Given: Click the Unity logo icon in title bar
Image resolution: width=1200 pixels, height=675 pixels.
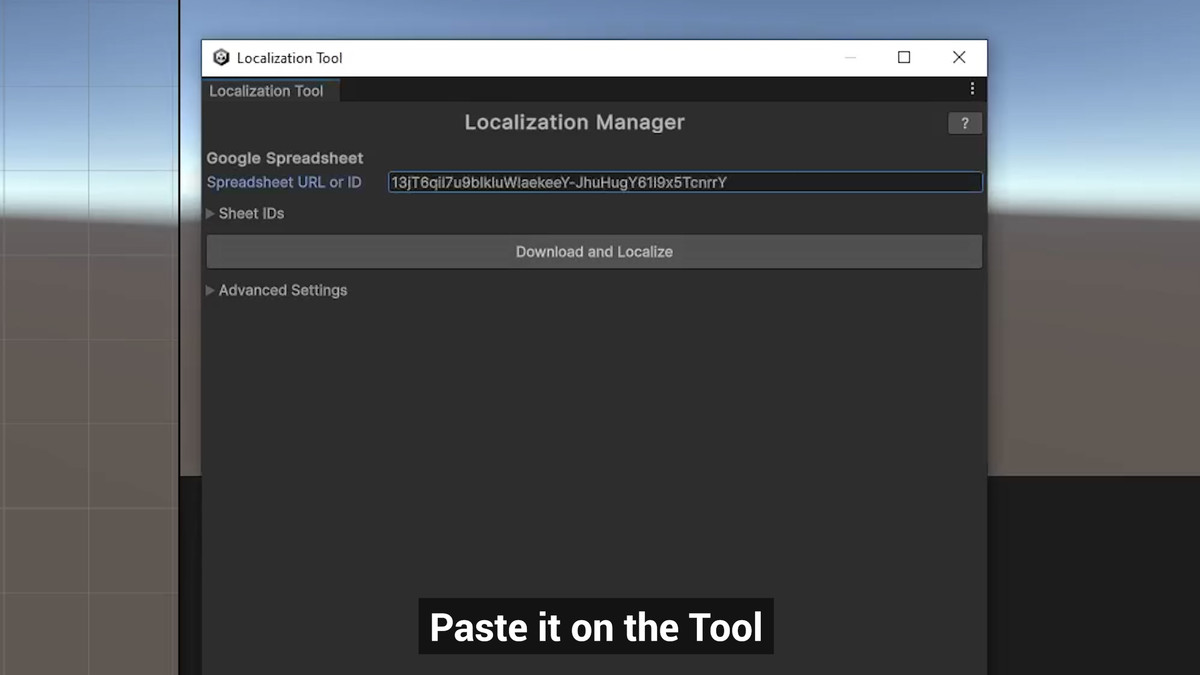Looking at the screenshot, I should pyautogui.click(x=221, y=58).
